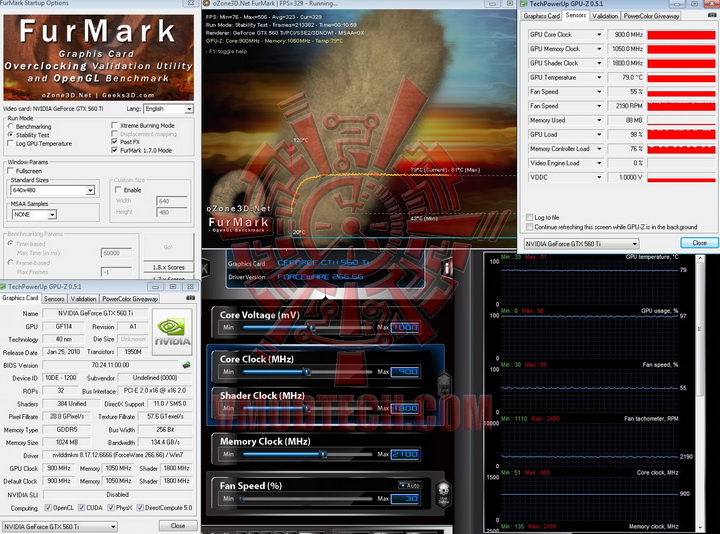Open PowerColor Giveaway tab in Sensors window
The height and width of the screenshot is (534, 720).
[x=651, y=16]
